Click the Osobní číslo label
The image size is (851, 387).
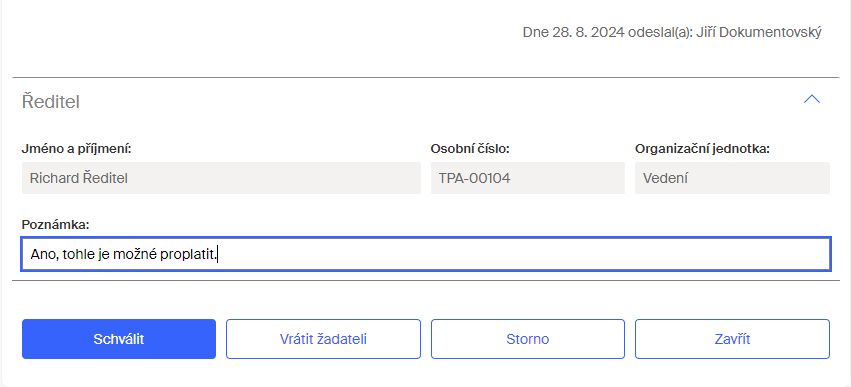point(470,149)
